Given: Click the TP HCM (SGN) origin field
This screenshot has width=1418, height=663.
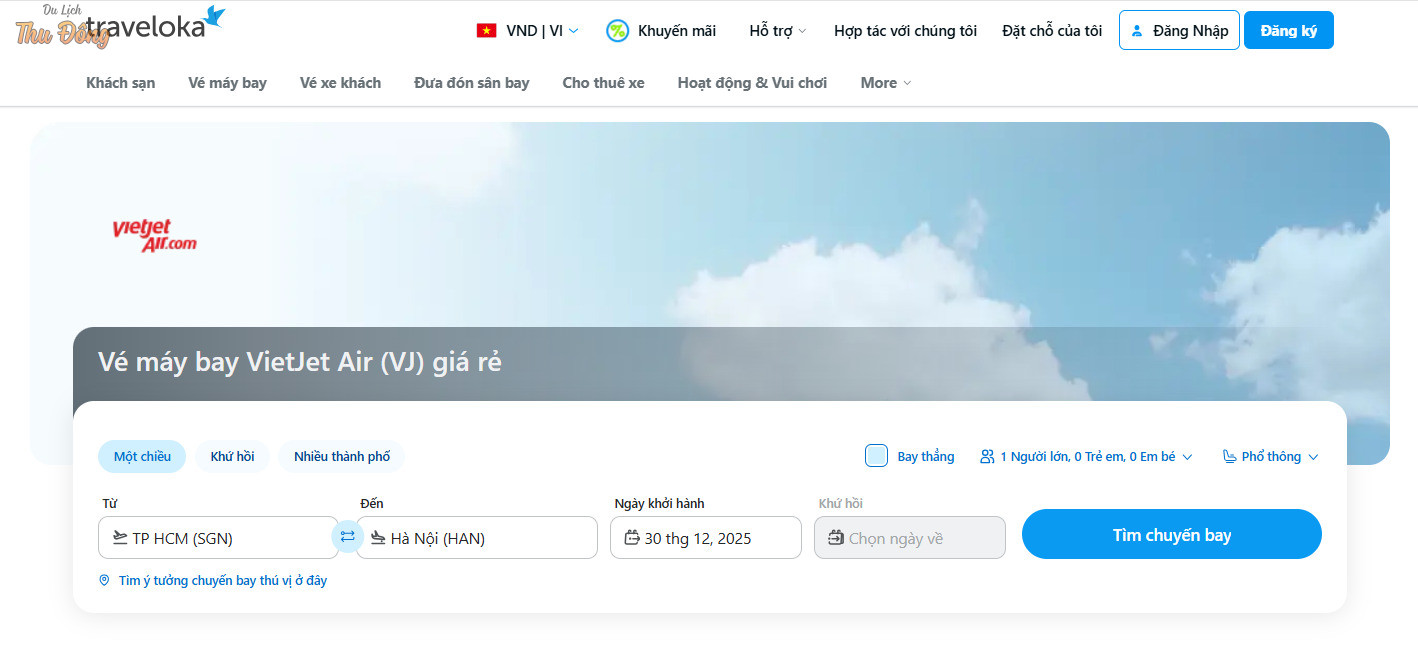Looking at the screenshot, I should click(218, 538).
